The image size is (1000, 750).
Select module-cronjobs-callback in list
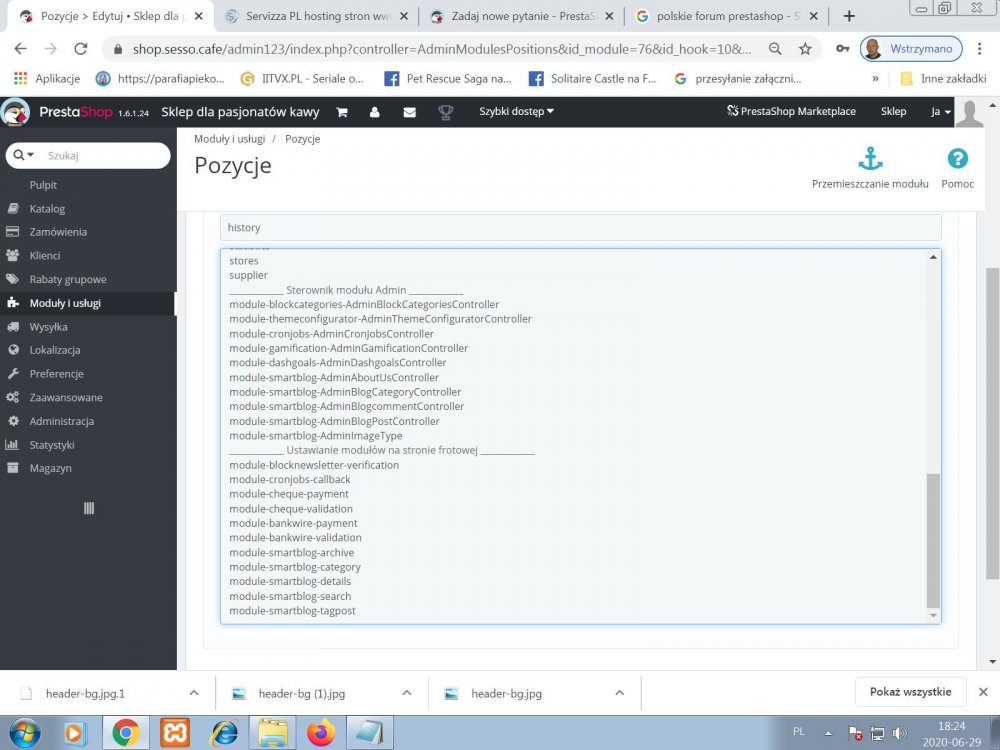[290, 480]
